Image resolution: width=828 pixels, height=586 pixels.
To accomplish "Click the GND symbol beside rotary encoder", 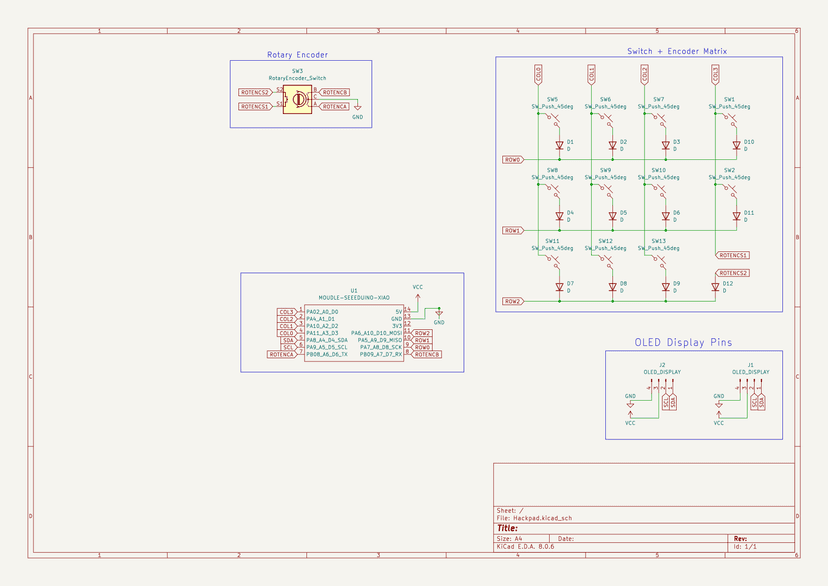I will pyautogui.click(x=358, y=107).
